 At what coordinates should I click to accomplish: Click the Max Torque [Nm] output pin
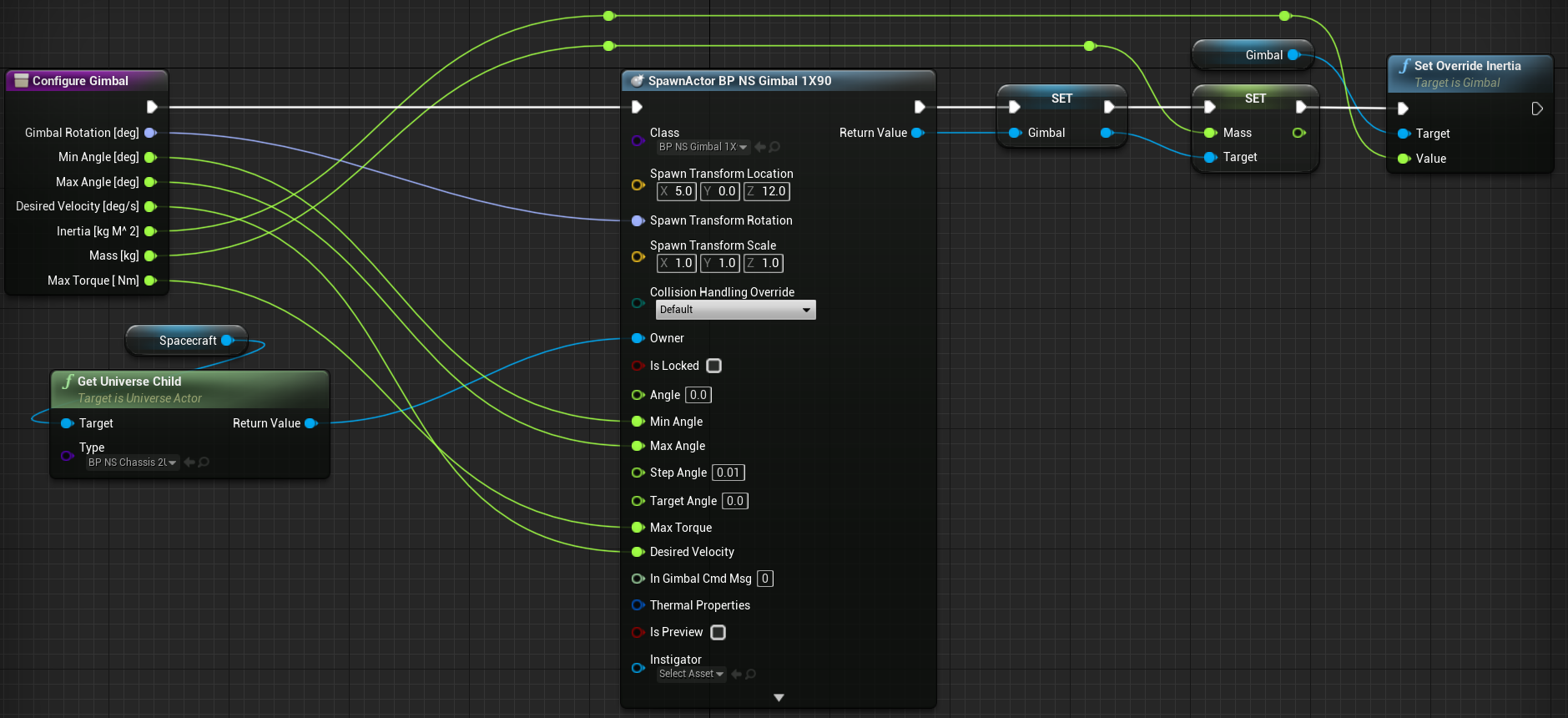(150, 281)
